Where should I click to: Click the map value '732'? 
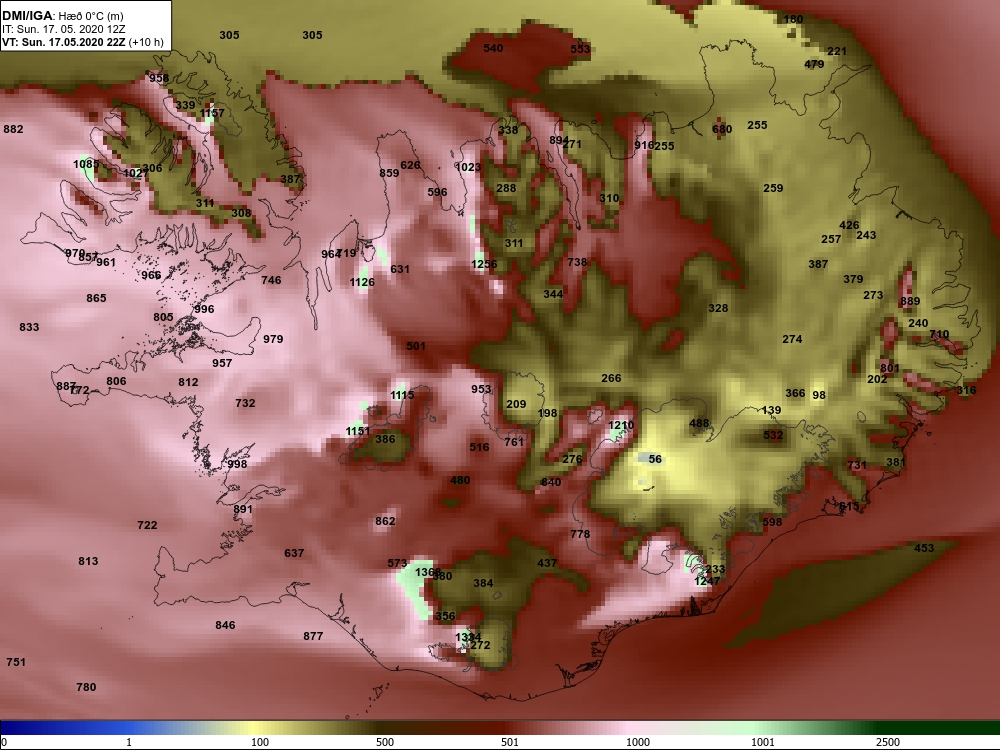tap(245, 402)
